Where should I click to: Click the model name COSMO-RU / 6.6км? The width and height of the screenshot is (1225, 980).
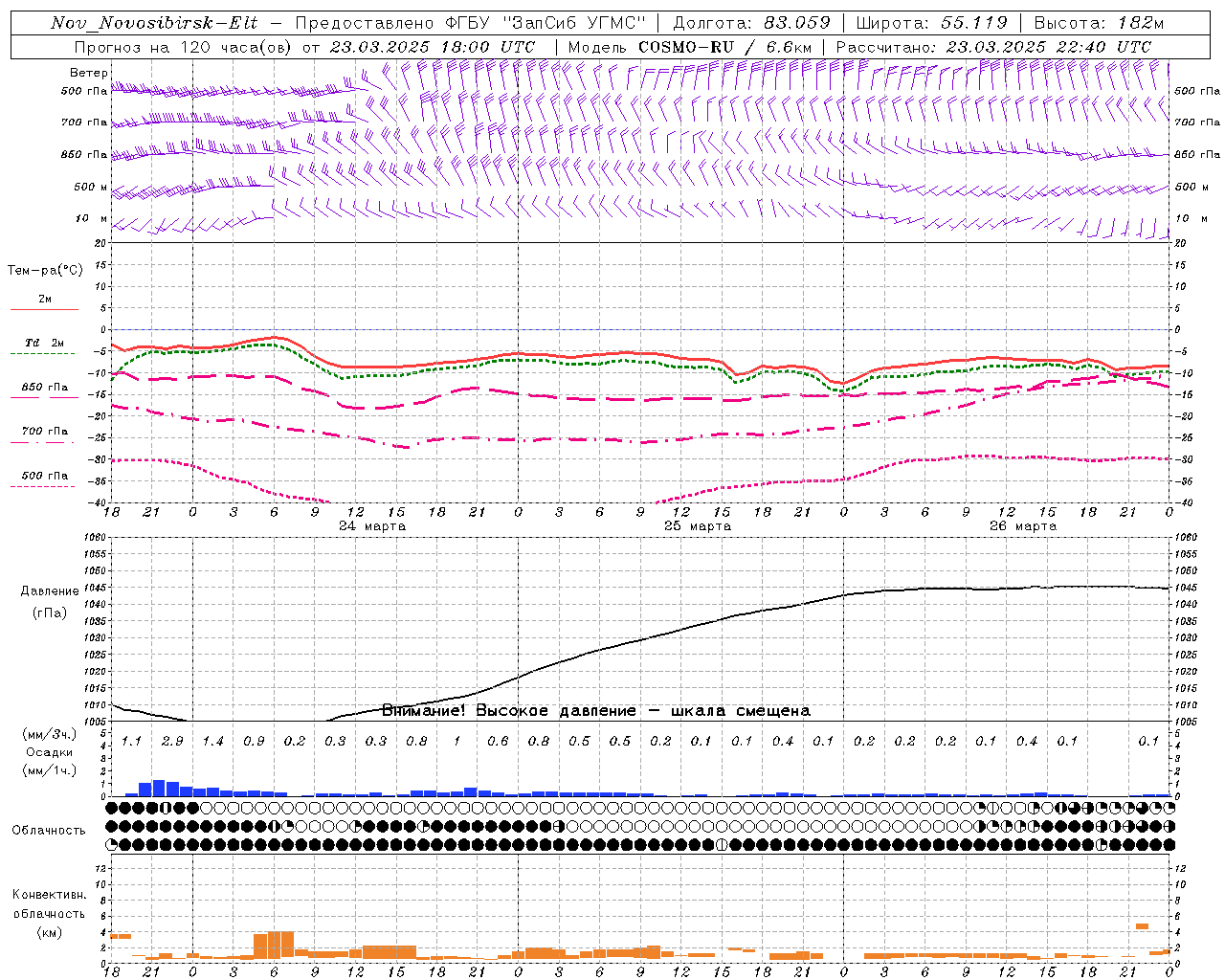(x=724, y=47)
